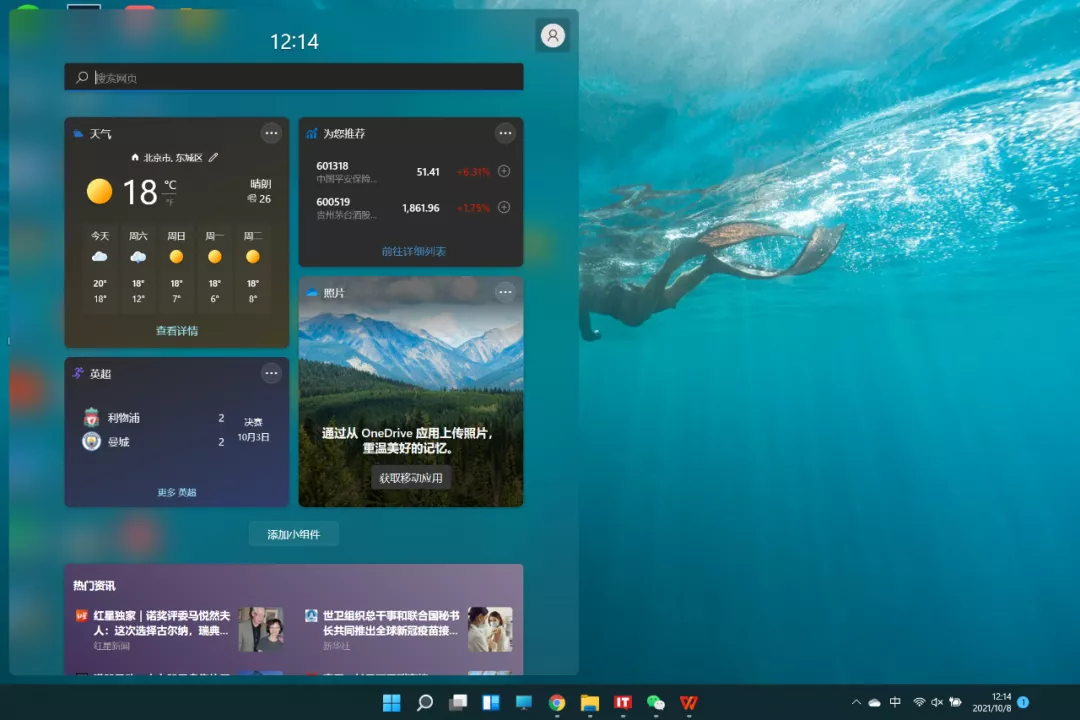Select the 周日 forecast column

tap(176, 268)
